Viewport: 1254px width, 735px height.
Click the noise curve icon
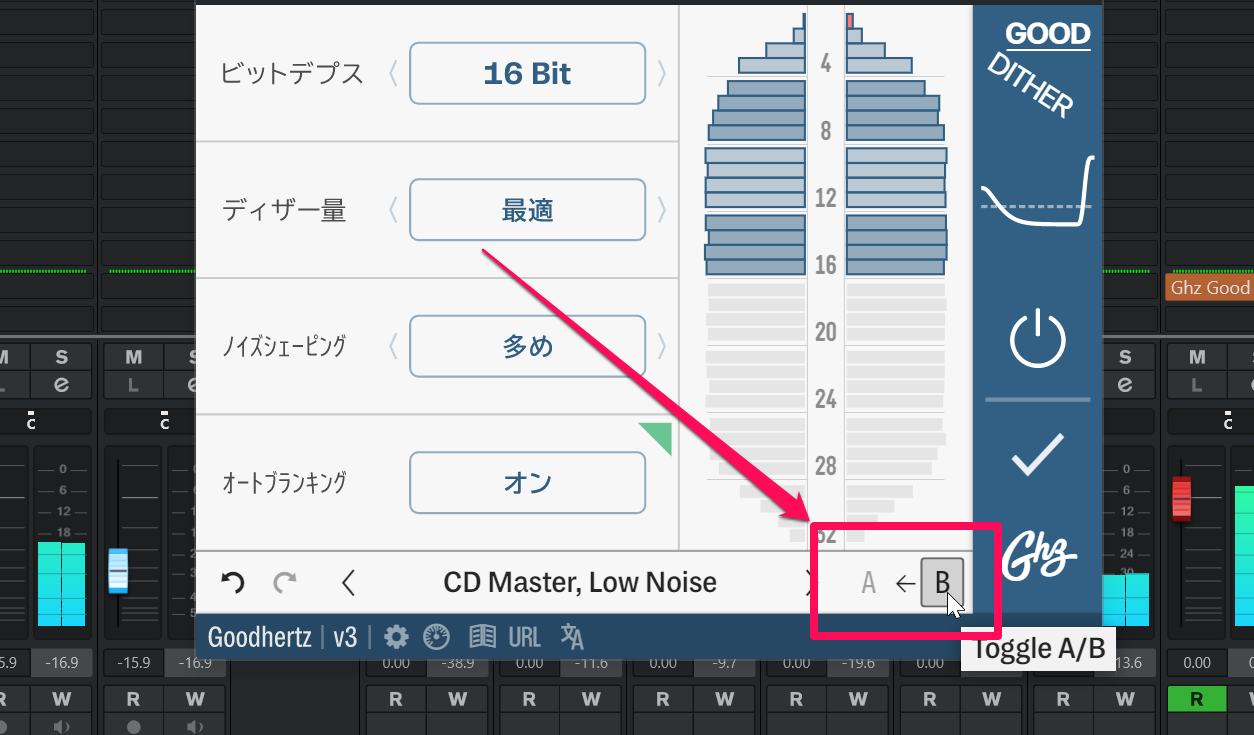coord(1038,193)
